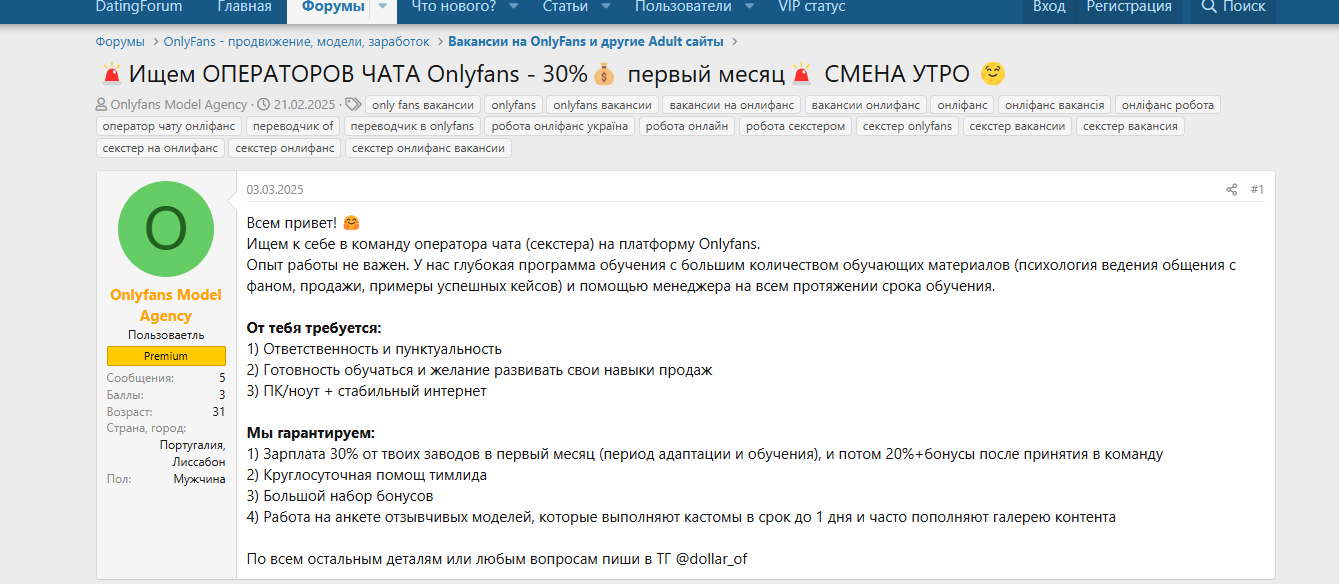Click the Telegram handle @dollar_of text
The image size is (1339, 584).
pyautogui.click(x=711, y=559)
